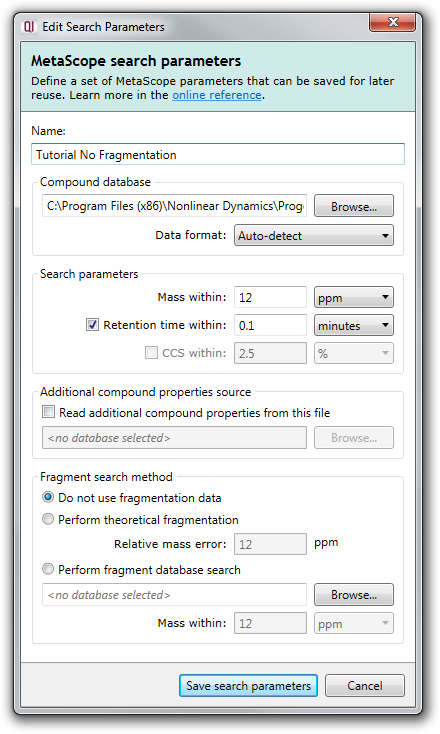This screenshot has height=734, width=440.
Task: Enable the CCS within checkbox
Action: point(151,352)
